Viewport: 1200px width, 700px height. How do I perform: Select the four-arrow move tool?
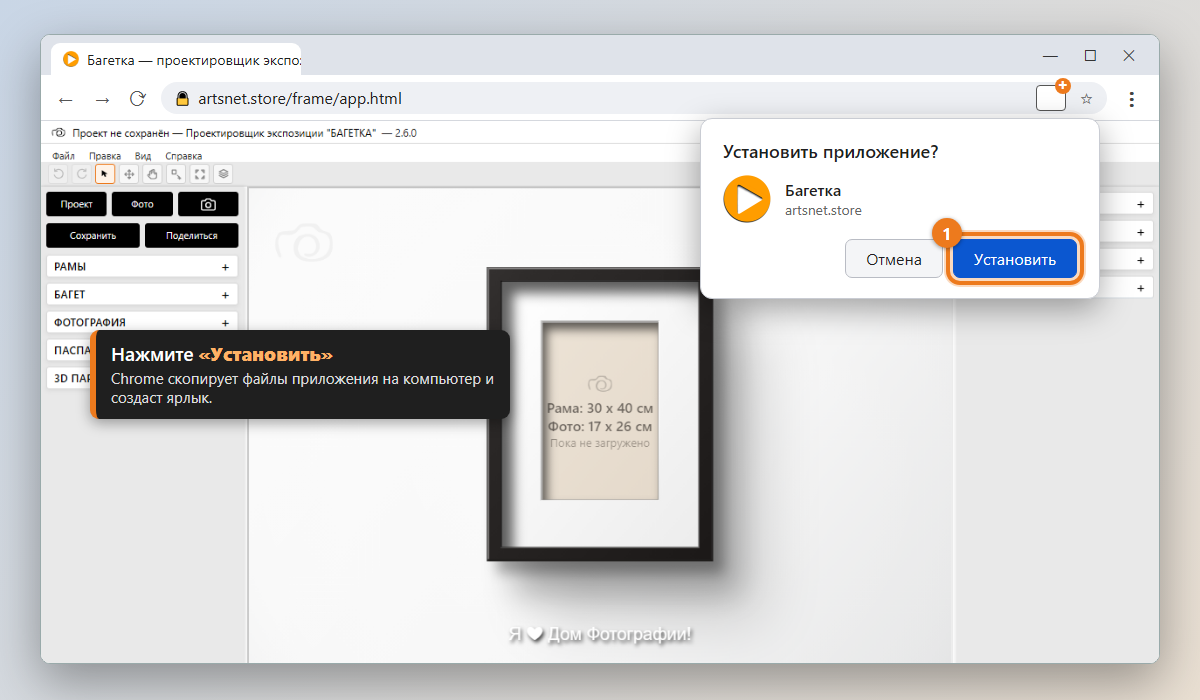pyautogui.click(x=129, y=174)
